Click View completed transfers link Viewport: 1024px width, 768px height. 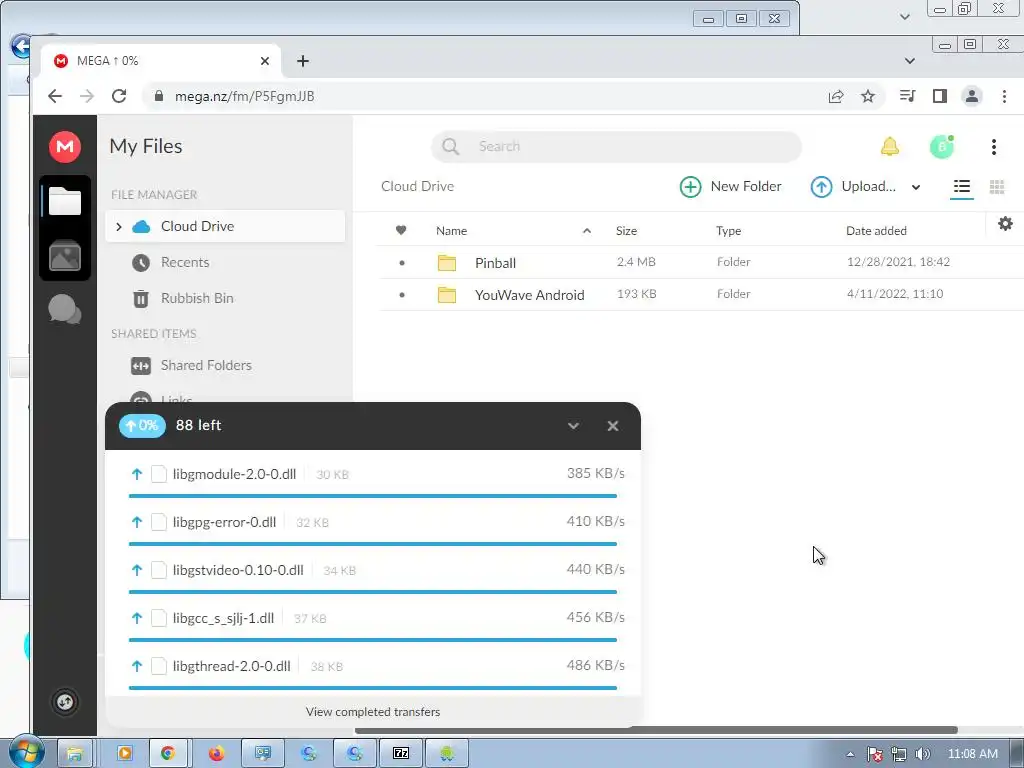[373, 712]
